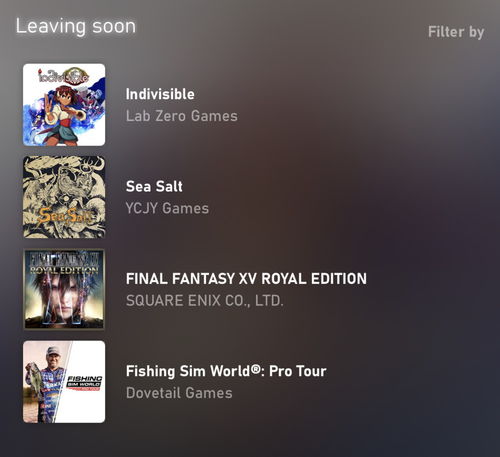The width and height of the screenshot is (500, 457).
Task: Click the Leaving soon heading
Action: click(x=76, y=27)
